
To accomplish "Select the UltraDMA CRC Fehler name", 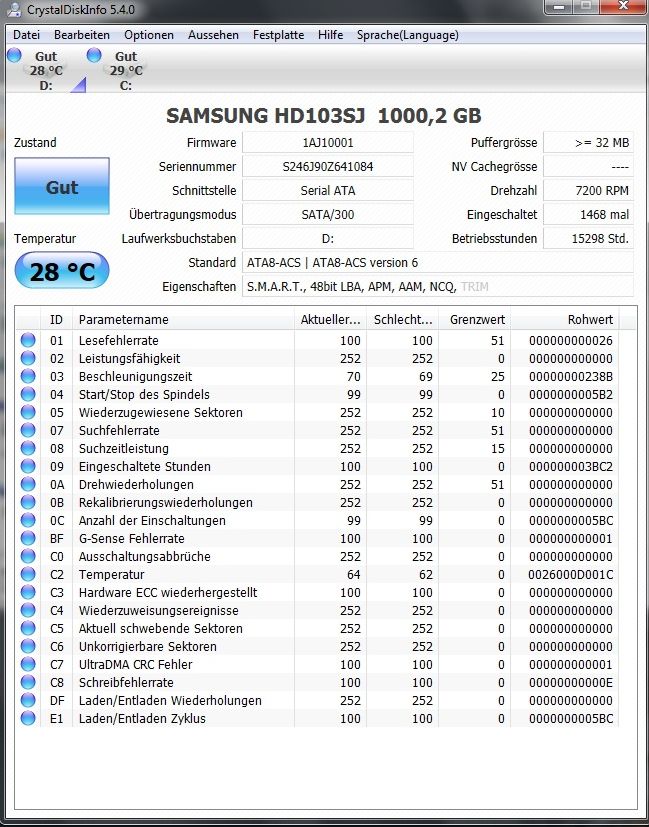I will 135,665.
